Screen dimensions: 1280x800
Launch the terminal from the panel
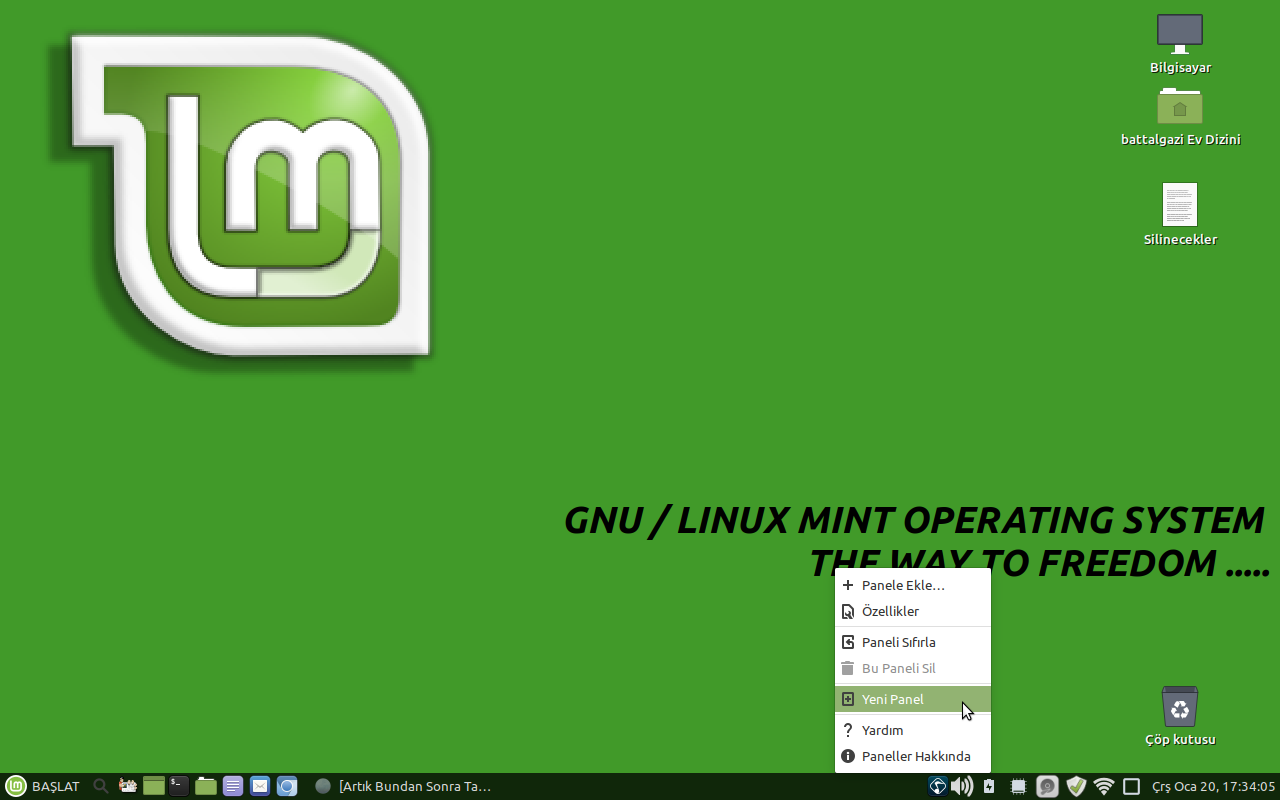pos(179,786)
